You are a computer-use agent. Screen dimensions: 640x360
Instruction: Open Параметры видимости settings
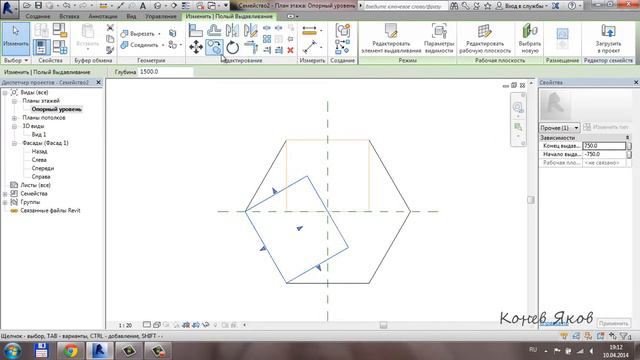click(x=439, y=39)
